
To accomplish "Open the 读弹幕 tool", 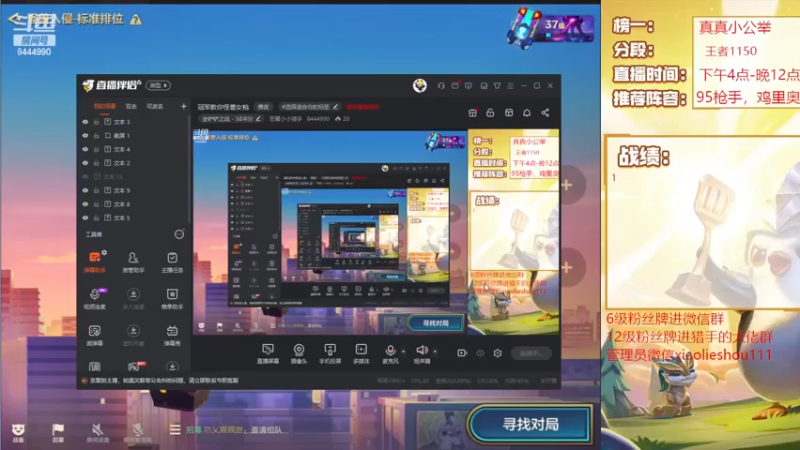I will click(95, 335).
